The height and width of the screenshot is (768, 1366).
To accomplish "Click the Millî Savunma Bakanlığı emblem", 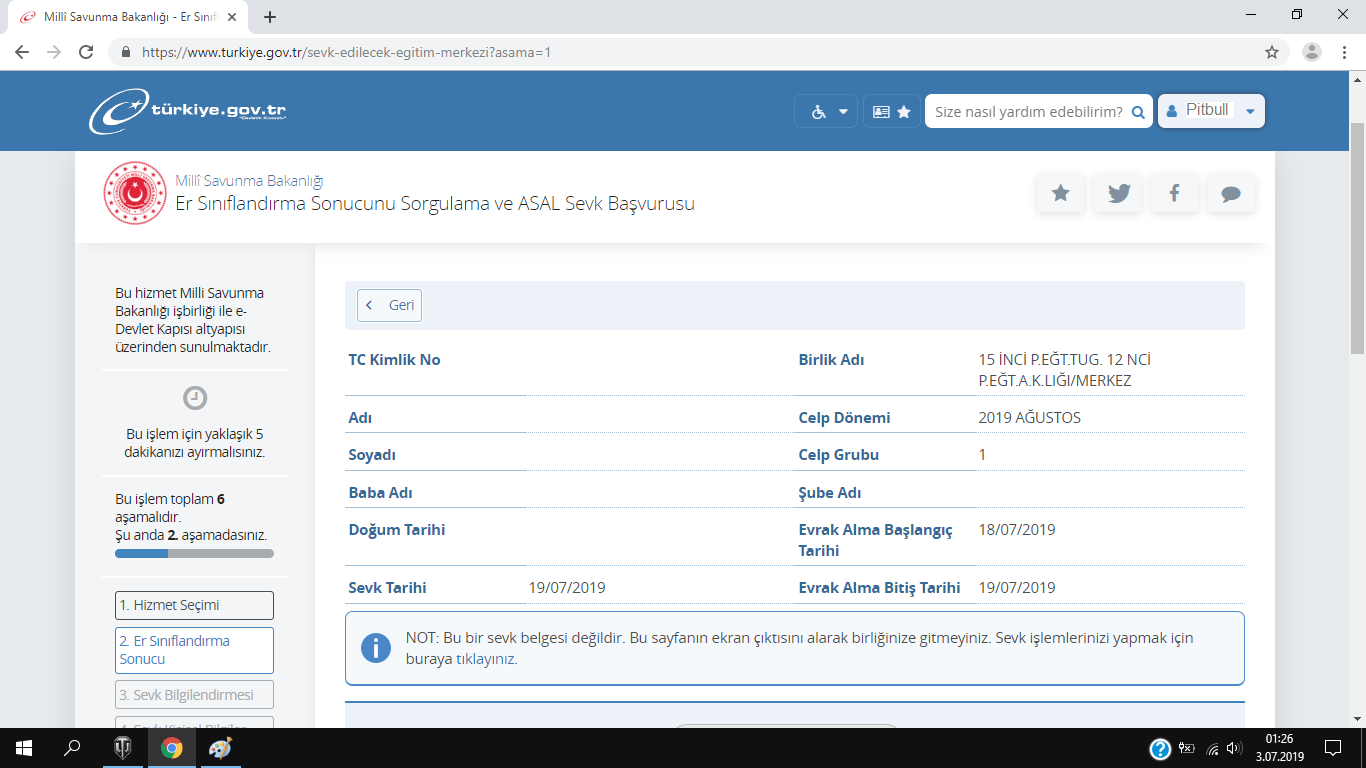I will (135, 193).
